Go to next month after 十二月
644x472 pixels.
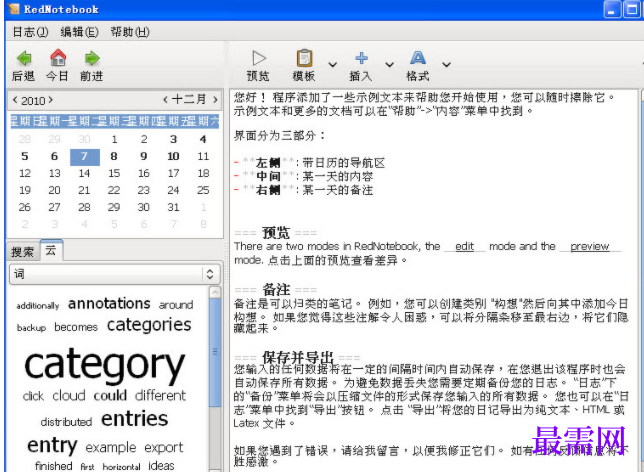[215, 99]
